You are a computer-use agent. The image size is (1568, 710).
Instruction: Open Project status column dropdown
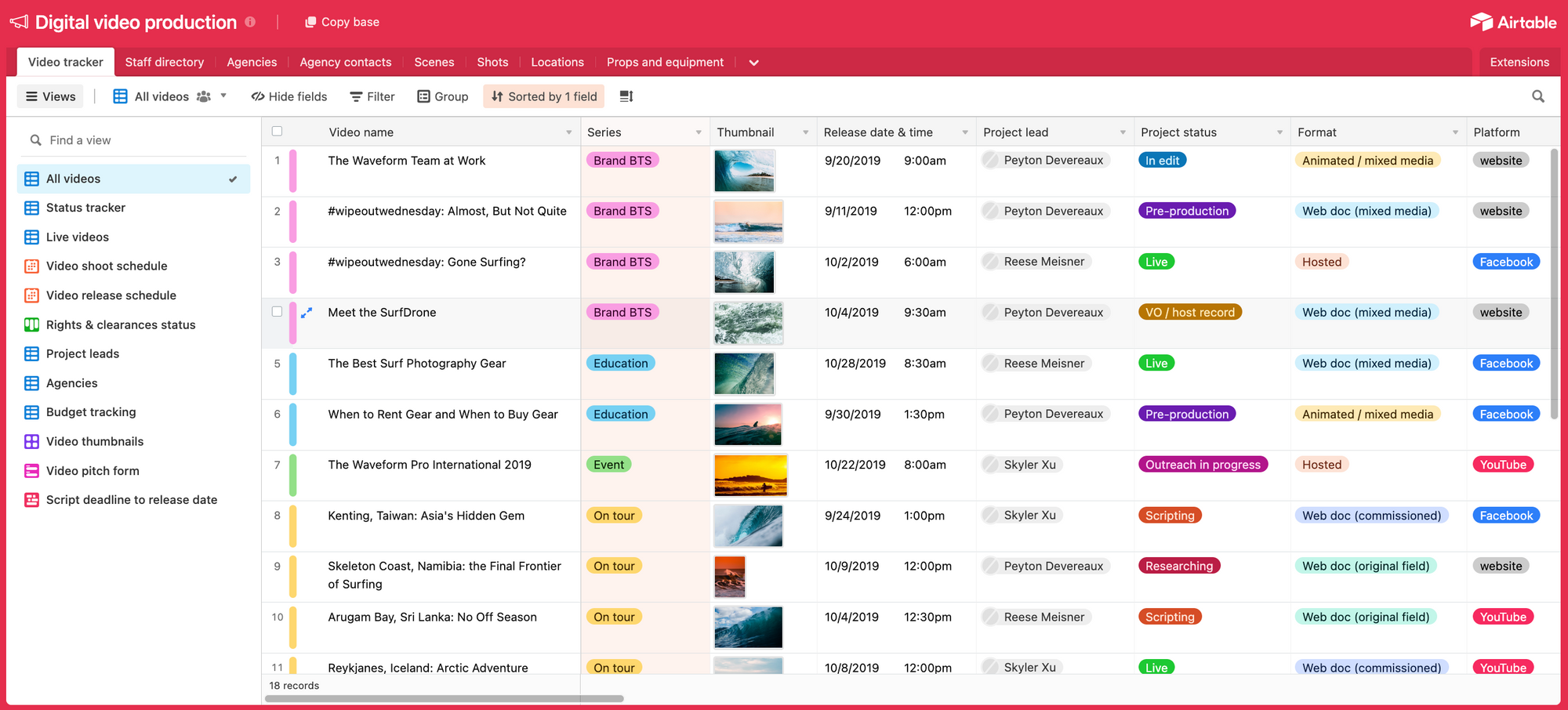point(1279,132)
